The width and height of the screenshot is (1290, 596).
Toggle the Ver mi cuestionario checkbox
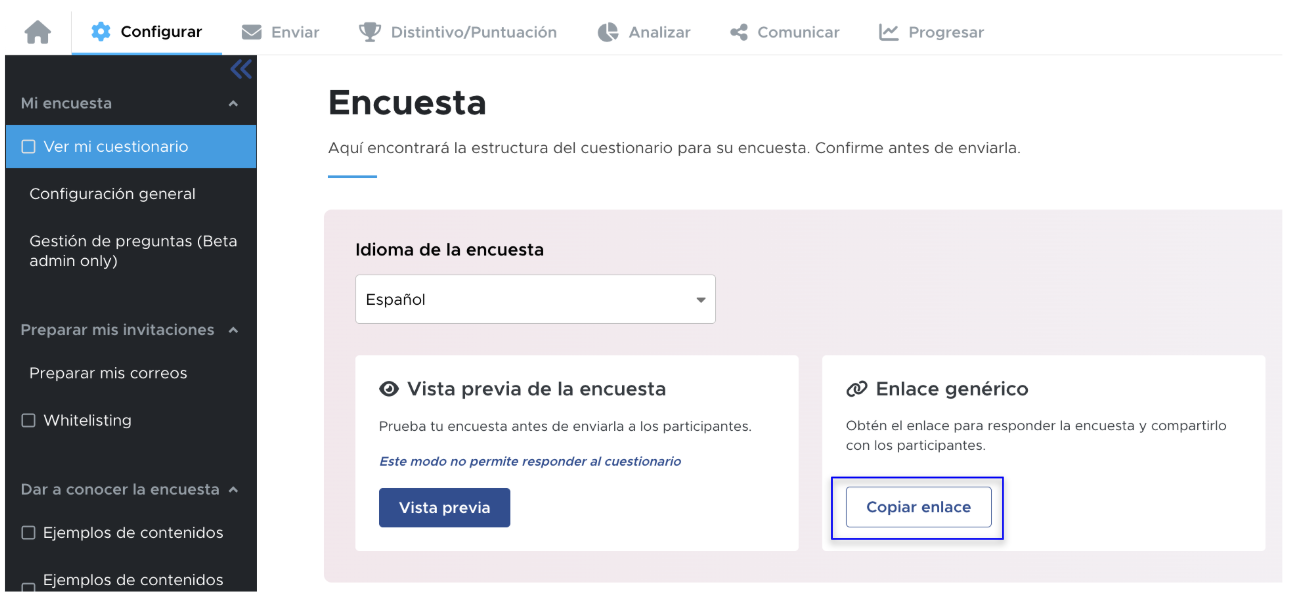point(29,147)
